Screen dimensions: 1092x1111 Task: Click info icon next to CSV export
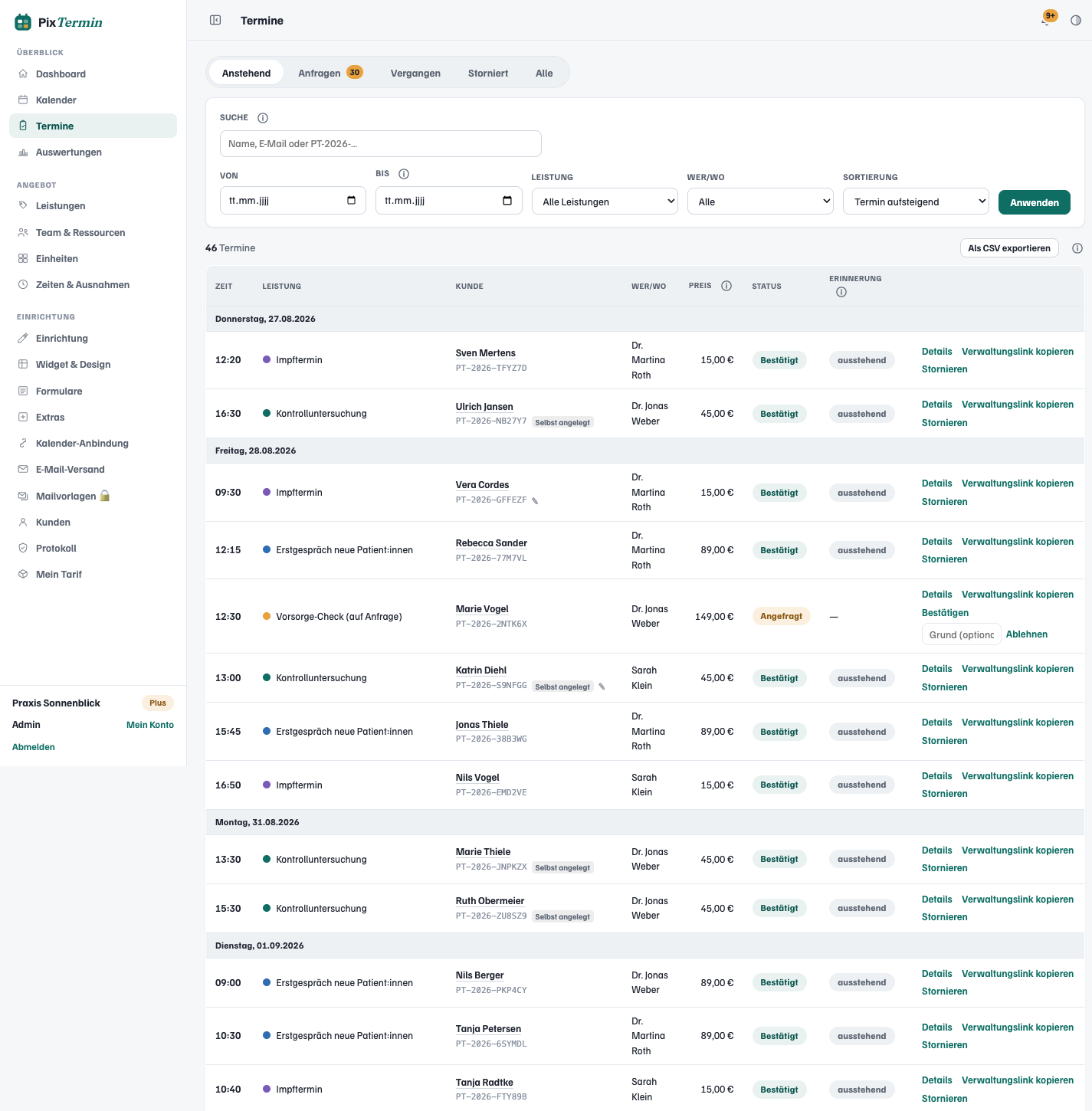[1077, 248]
